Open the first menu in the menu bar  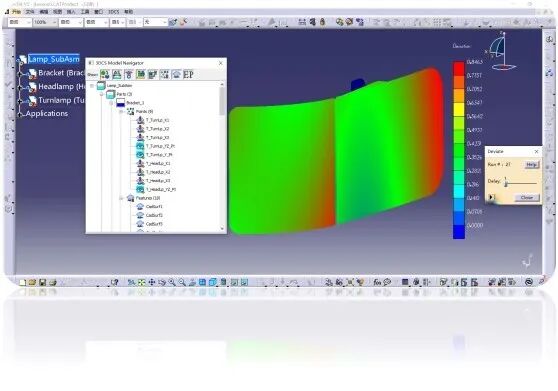[16, 12]
